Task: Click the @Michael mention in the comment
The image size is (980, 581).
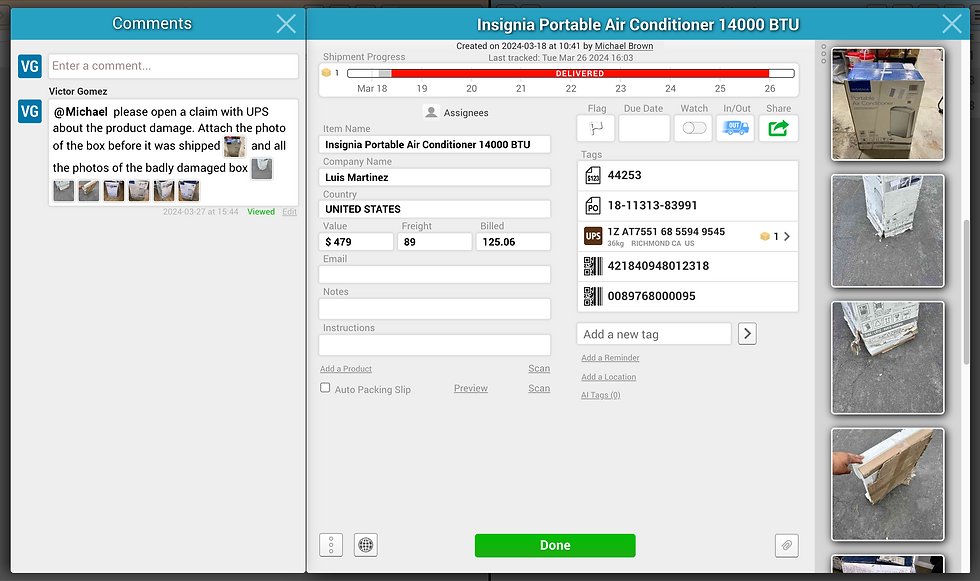Action: pos(81,112)
